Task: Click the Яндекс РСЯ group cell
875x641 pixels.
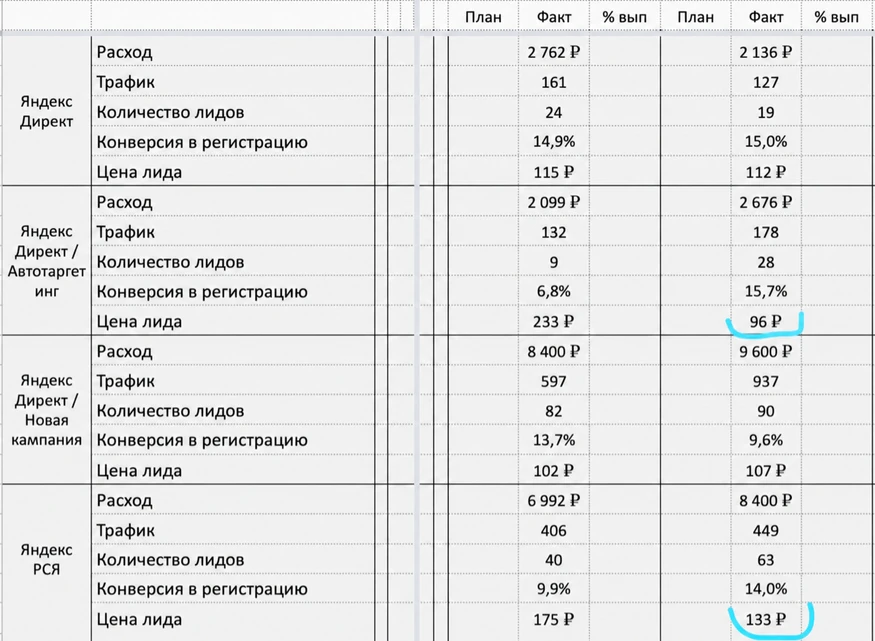Action: 46,562
